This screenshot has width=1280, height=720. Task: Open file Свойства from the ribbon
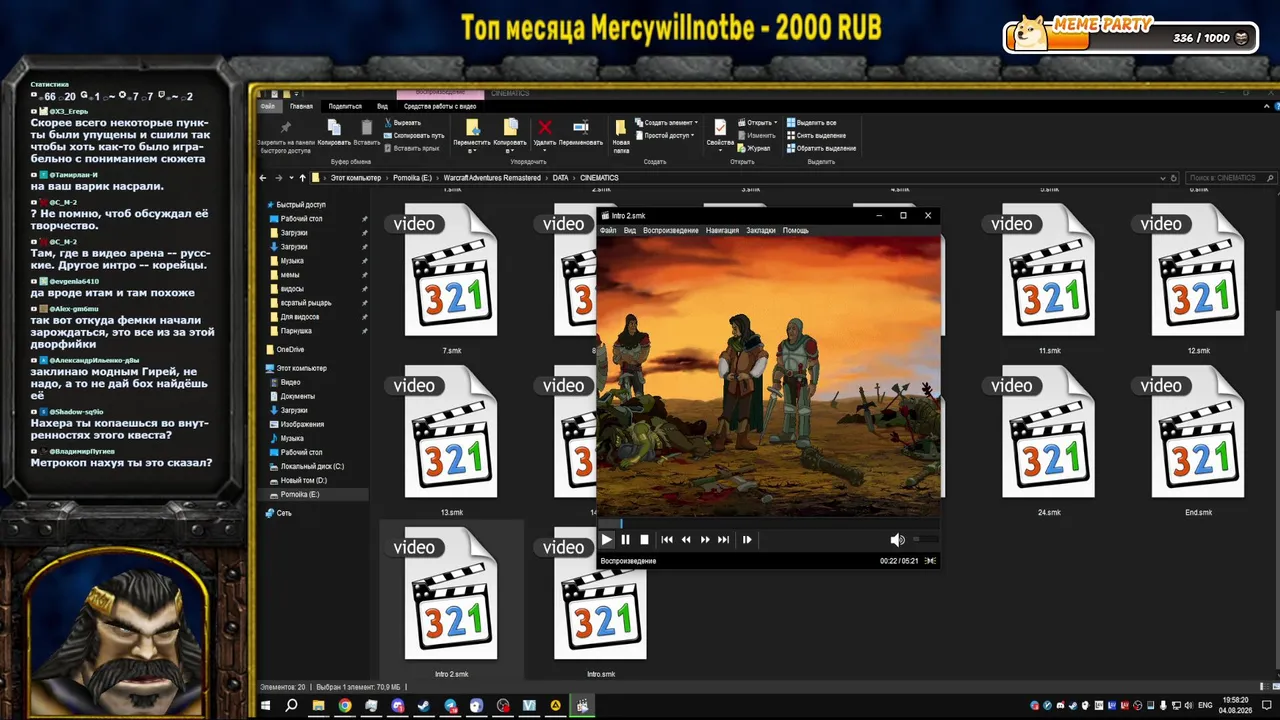(720, 133)
